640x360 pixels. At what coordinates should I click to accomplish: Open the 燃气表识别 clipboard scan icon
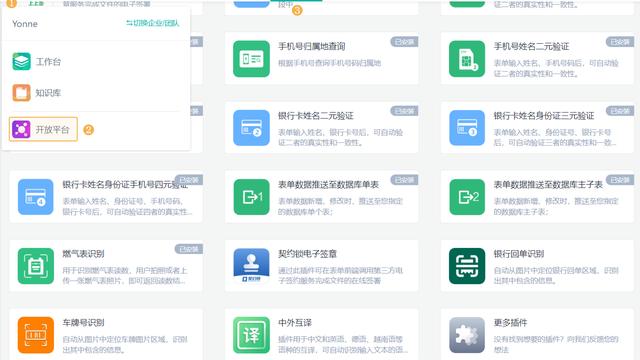click(36, 266)
